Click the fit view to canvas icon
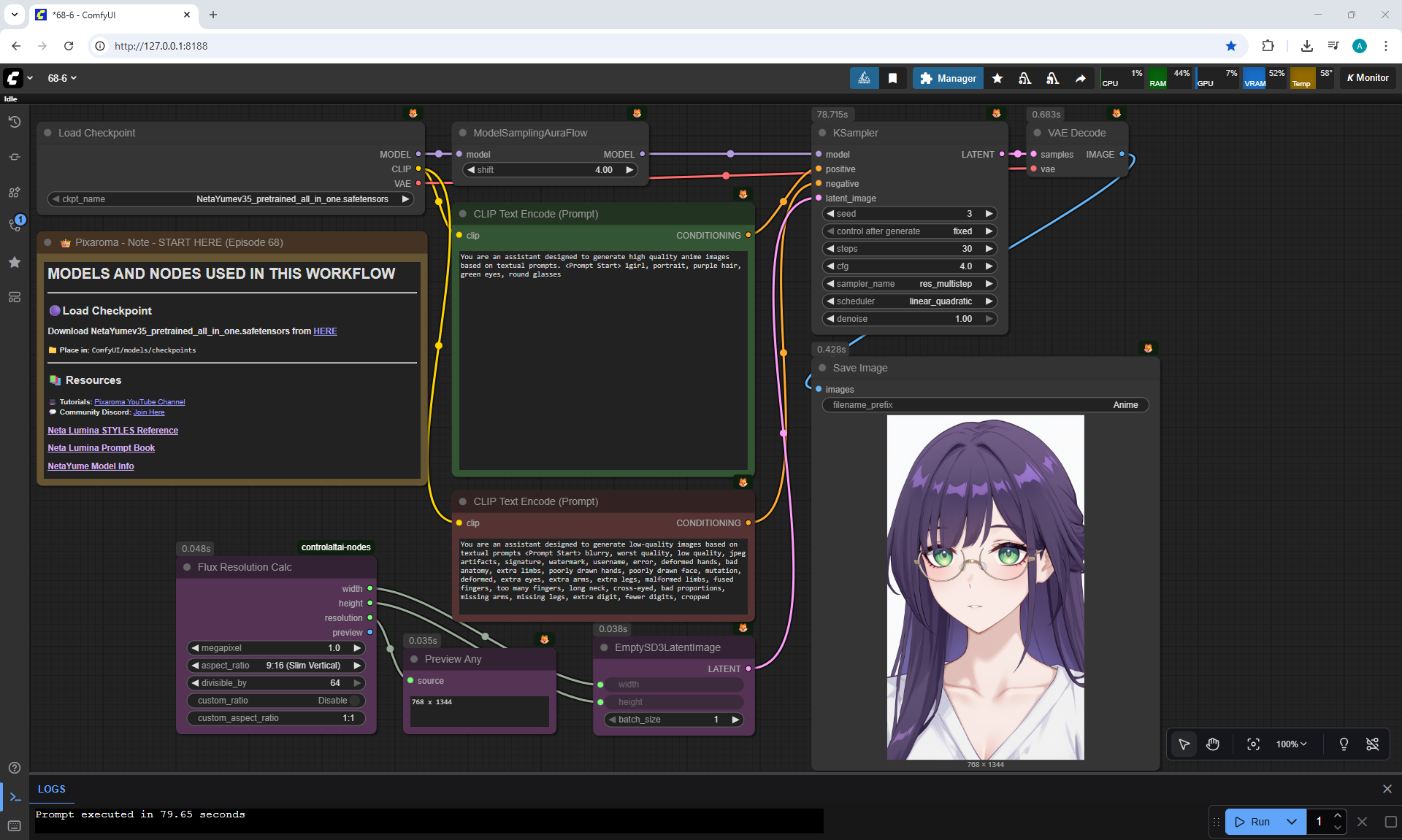The height and width of the screenshot is (840, 1402). click(x=1253, y=744)
